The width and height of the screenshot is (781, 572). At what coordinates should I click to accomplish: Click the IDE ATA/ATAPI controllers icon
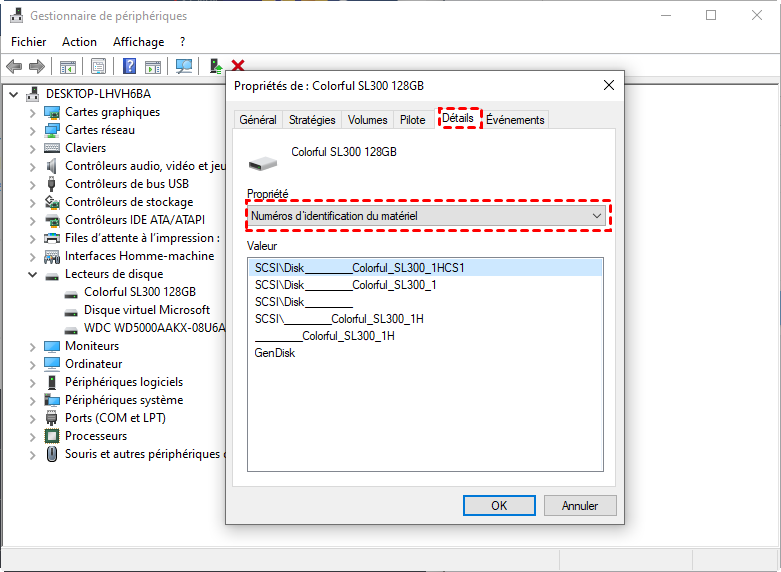tap(52, 220)
